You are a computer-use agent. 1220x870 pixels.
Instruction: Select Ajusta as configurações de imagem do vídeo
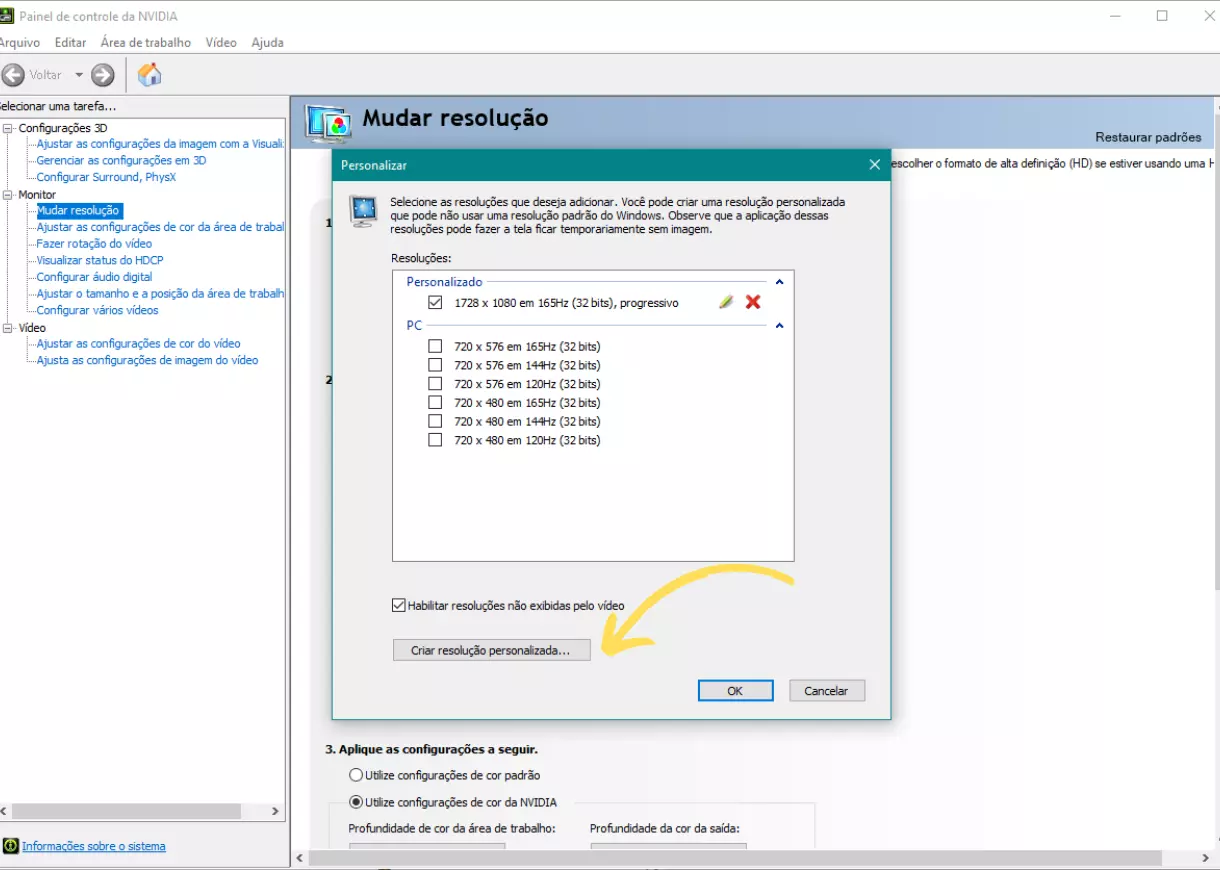[x=147, y=360]
